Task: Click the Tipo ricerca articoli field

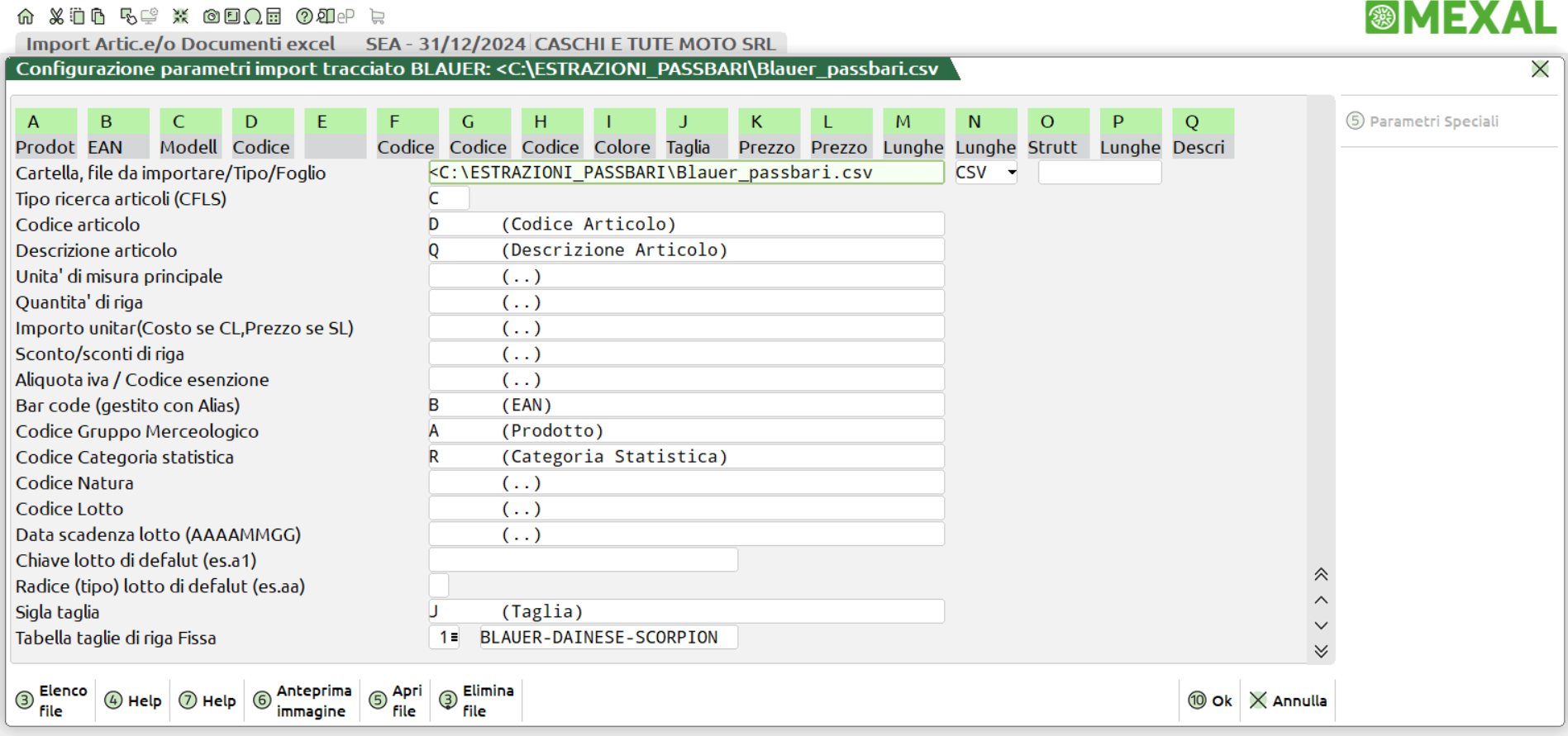Action: click(449, 198)
